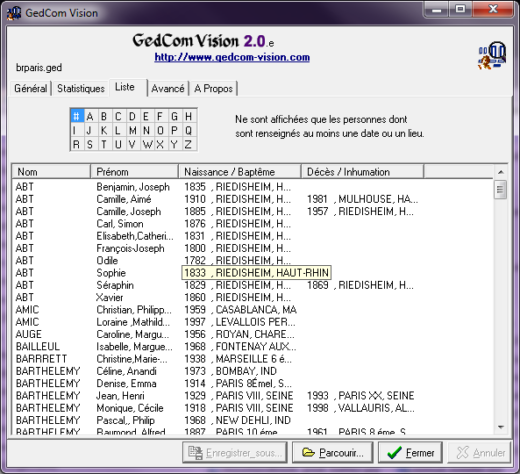520x474 pixels.
Task: Filter names by letter P
Action: tap(174, 130)
